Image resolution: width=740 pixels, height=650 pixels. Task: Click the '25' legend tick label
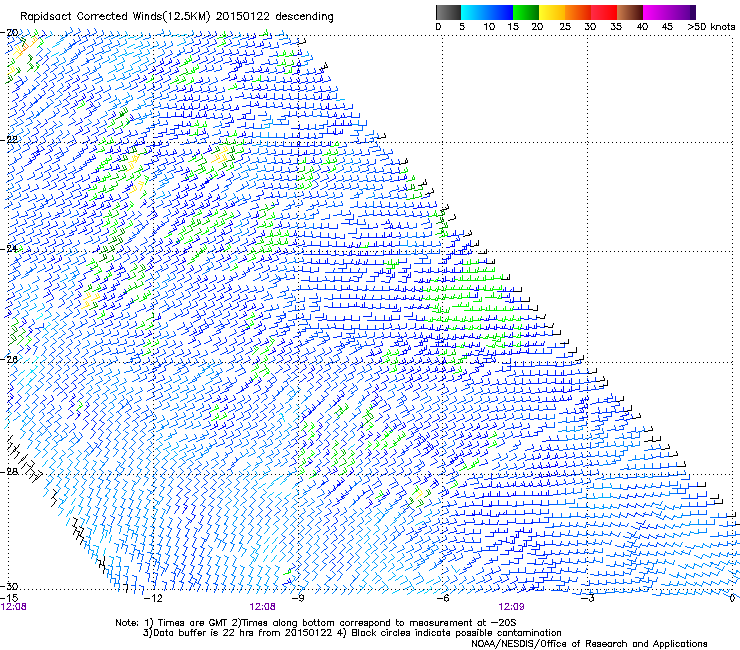pyautogui.click(x=565, y=27)
